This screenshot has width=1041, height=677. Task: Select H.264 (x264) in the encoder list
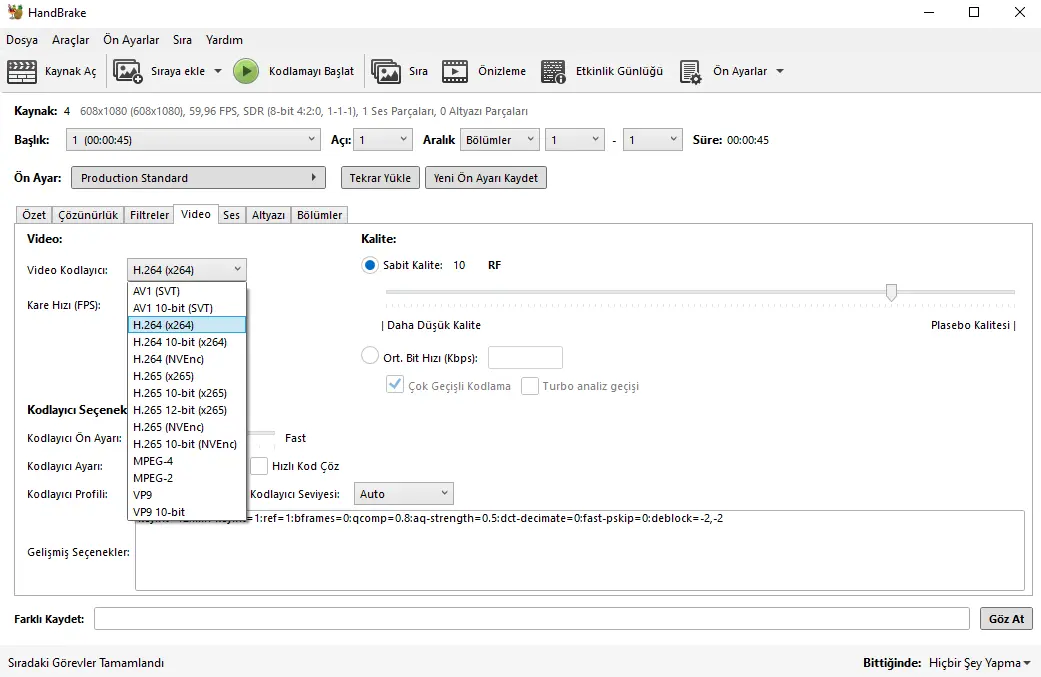pyautogui.click(x=187, y=325)
